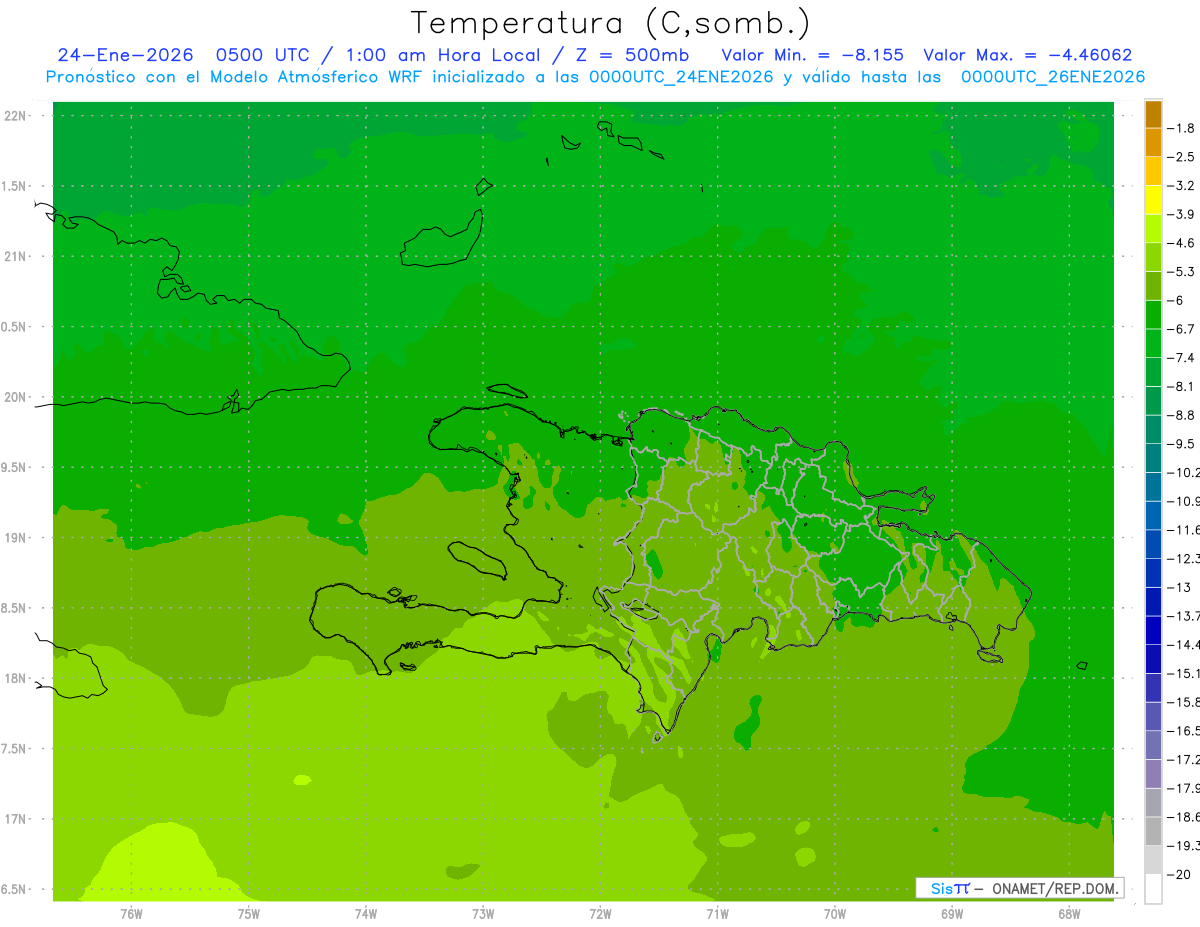Screen dimensions: 1200x927
Task: Click the 70W longitude label
Action: [x=835, y=915]
